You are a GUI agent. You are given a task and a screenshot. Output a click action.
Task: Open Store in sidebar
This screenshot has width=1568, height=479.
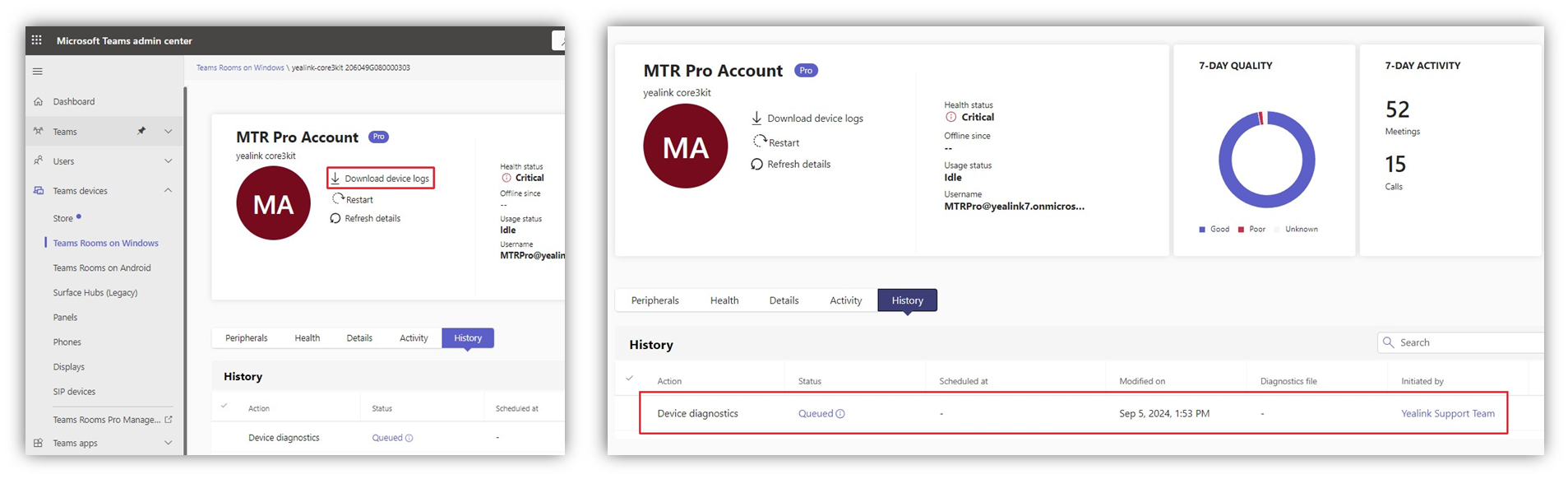63,218
